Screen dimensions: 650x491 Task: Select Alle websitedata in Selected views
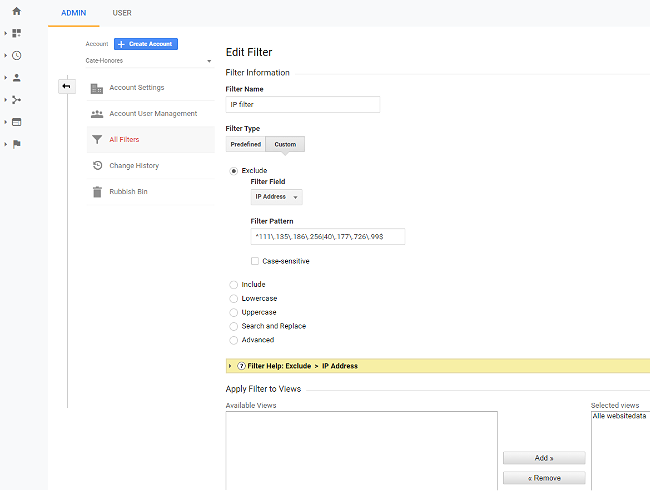(619, 416)
